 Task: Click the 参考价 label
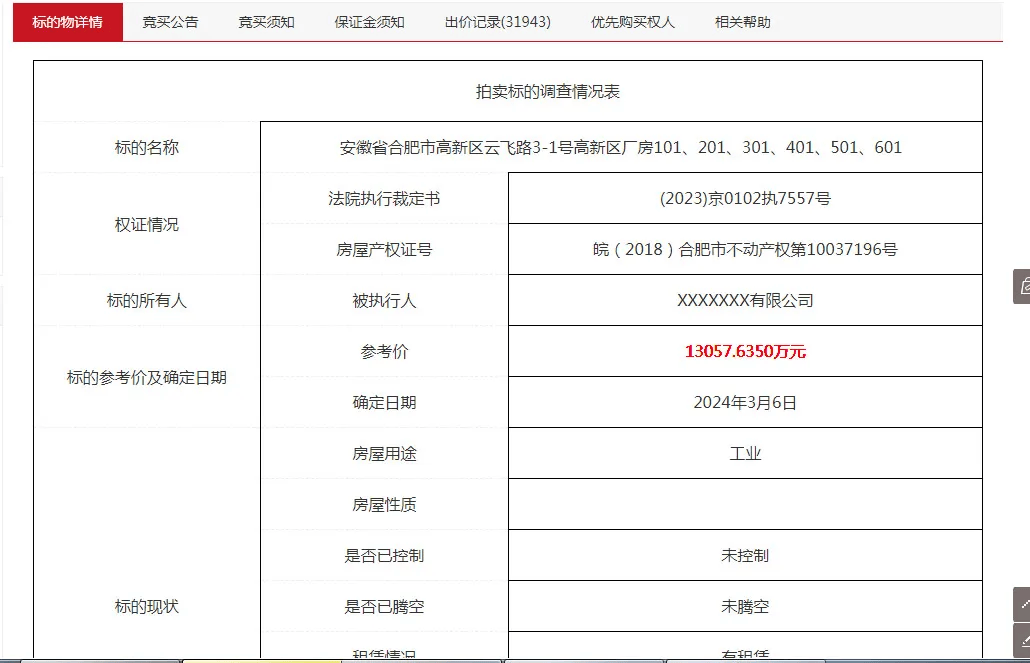[x=384, y=352]
